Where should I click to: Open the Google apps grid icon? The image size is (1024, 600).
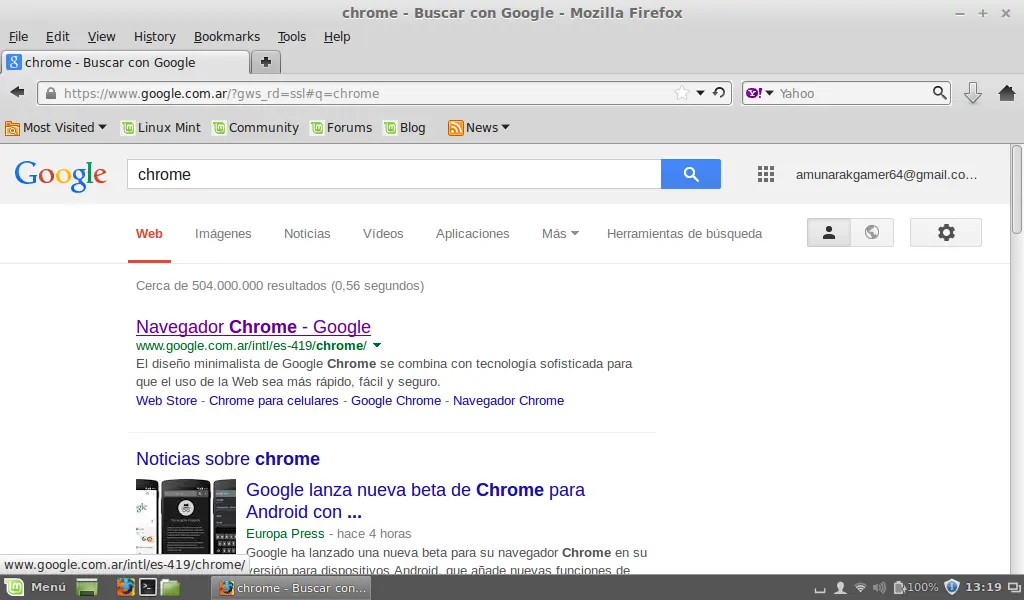765,174
